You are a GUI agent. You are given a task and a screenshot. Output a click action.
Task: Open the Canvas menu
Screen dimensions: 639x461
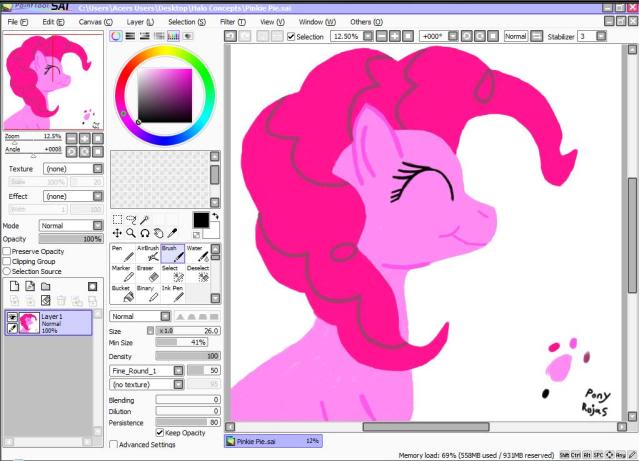(x=96, y=22)
